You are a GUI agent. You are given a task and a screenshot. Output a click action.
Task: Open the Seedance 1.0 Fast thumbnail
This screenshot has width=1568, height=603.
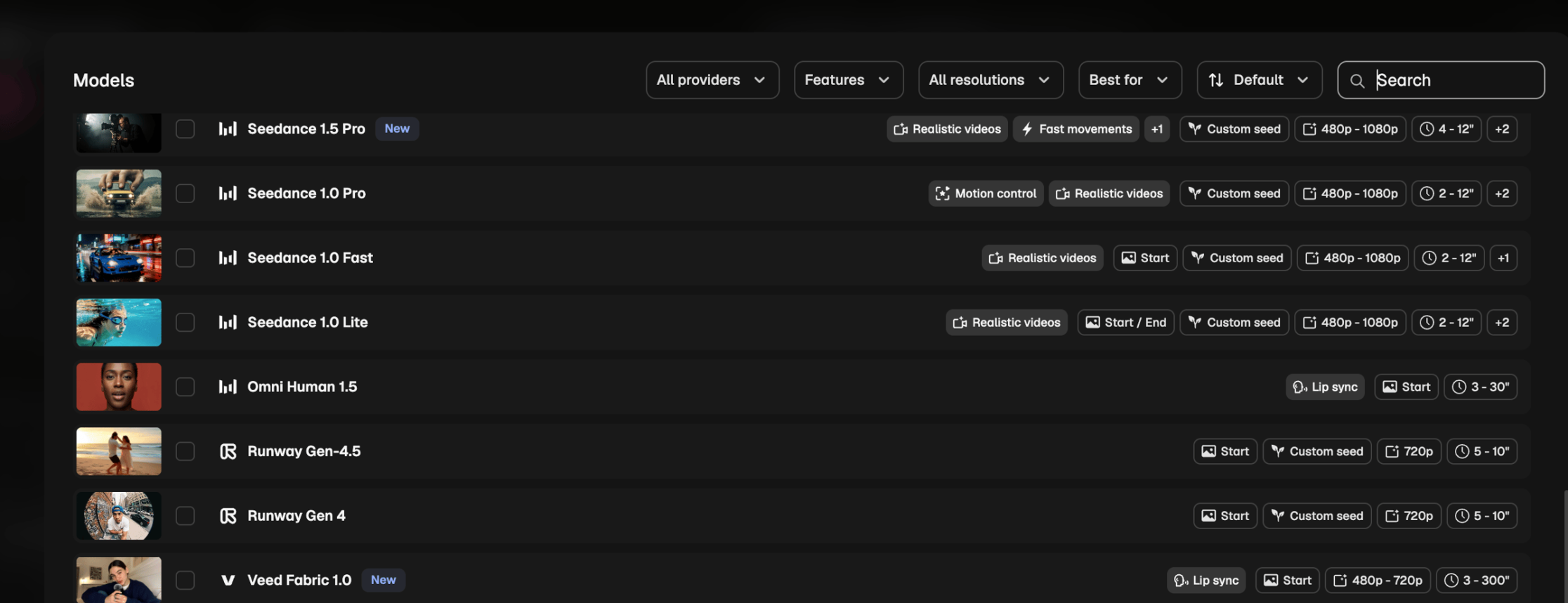119,258
